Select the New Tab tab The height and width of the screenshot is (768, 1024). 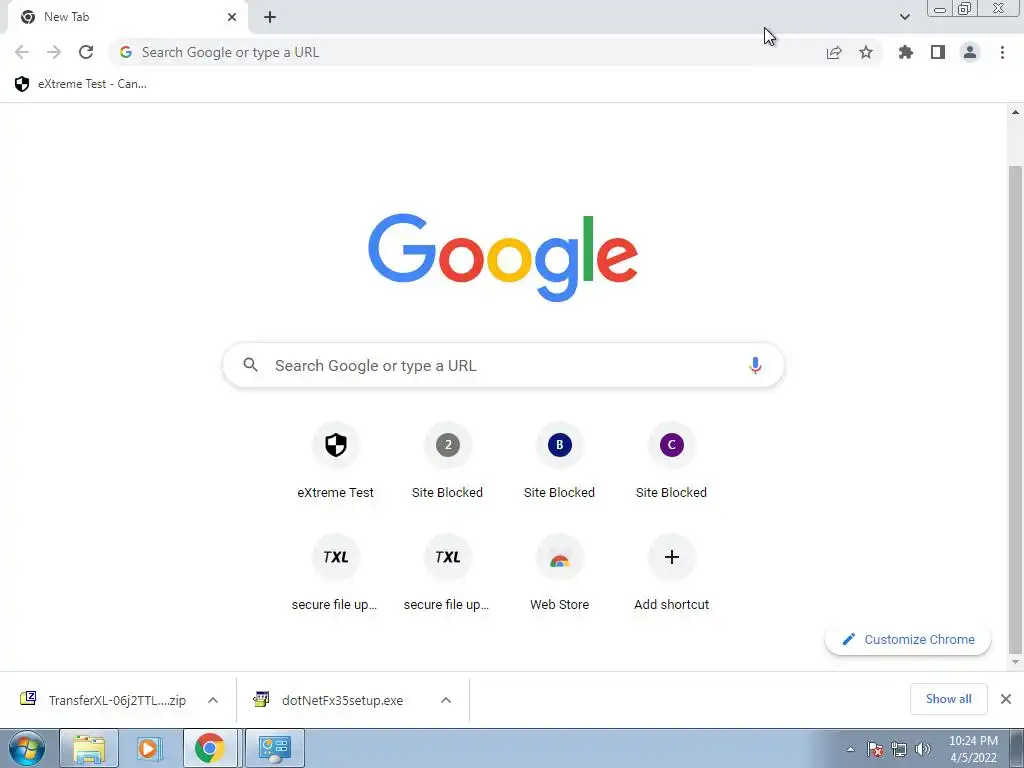click(x=127, y=17)
